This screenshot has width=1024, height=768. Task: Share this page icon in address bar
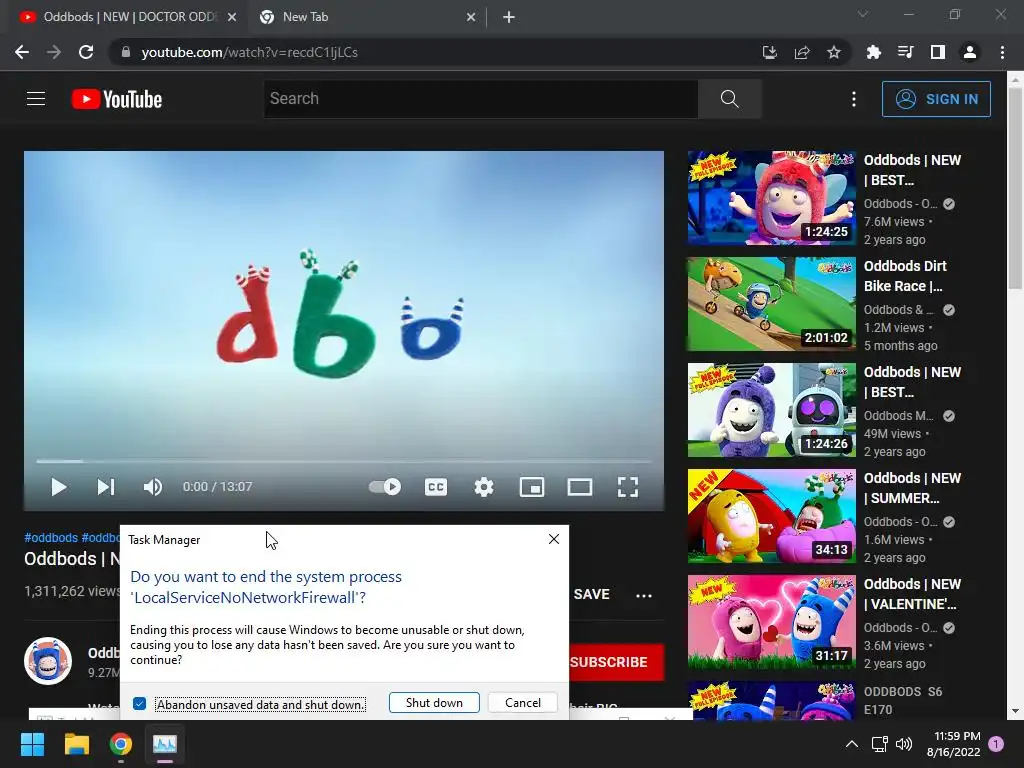coord(802,52)
